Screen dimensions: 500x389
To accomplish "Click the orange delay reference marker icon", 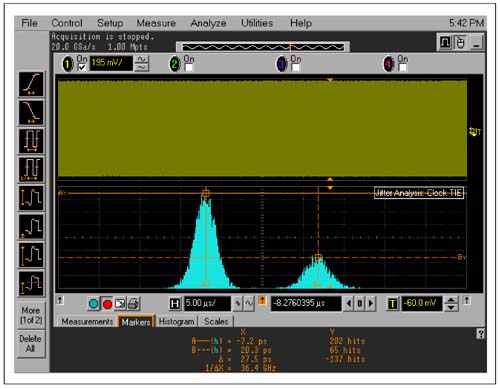I will (262, 301).
